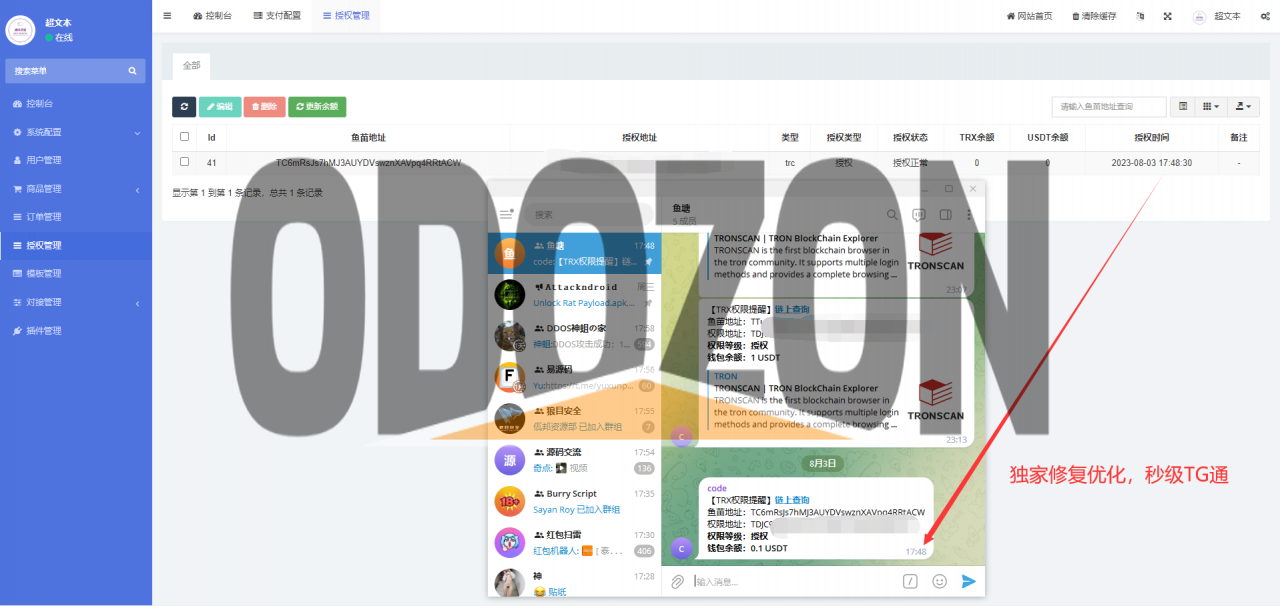Open the emoji picker smiley icon

click(939, 581)
